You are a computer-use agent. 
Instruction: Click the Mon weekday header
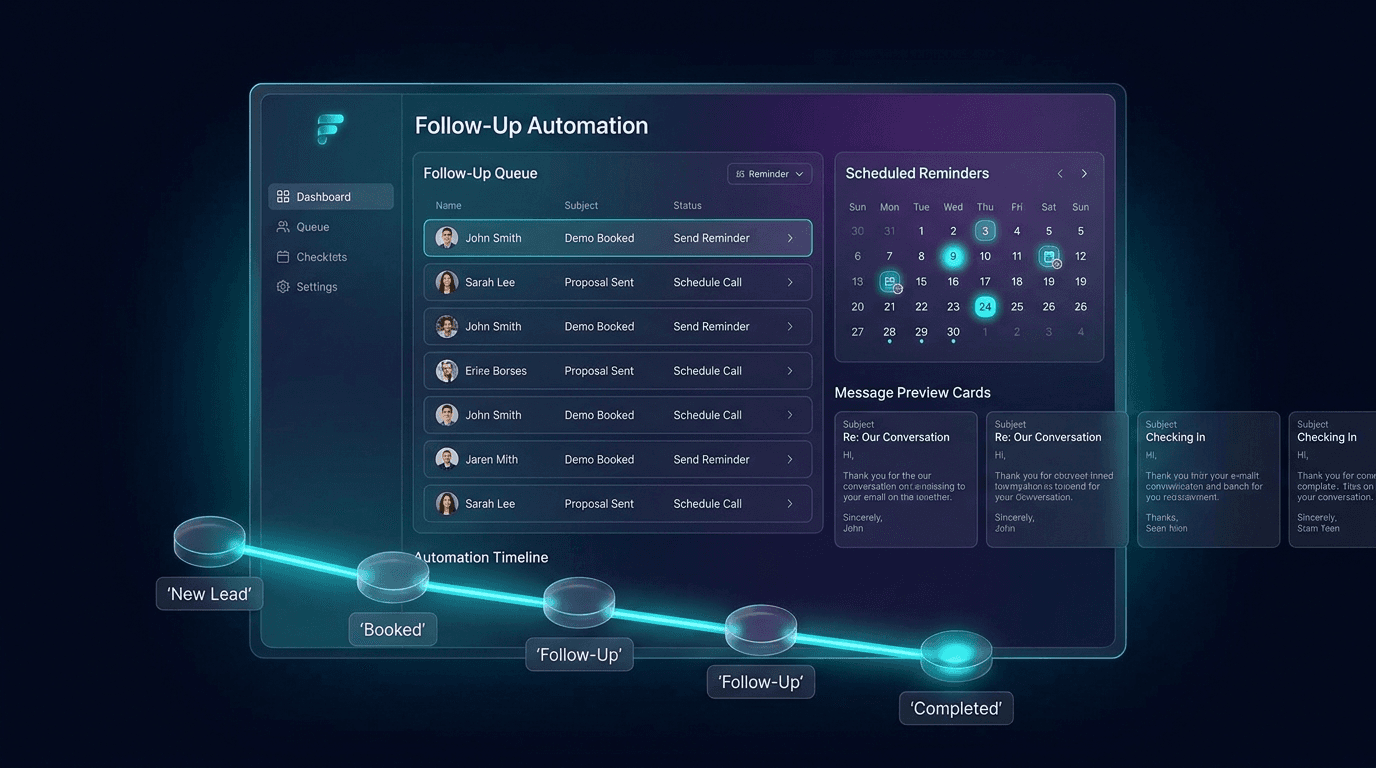[x=889, y=207]
